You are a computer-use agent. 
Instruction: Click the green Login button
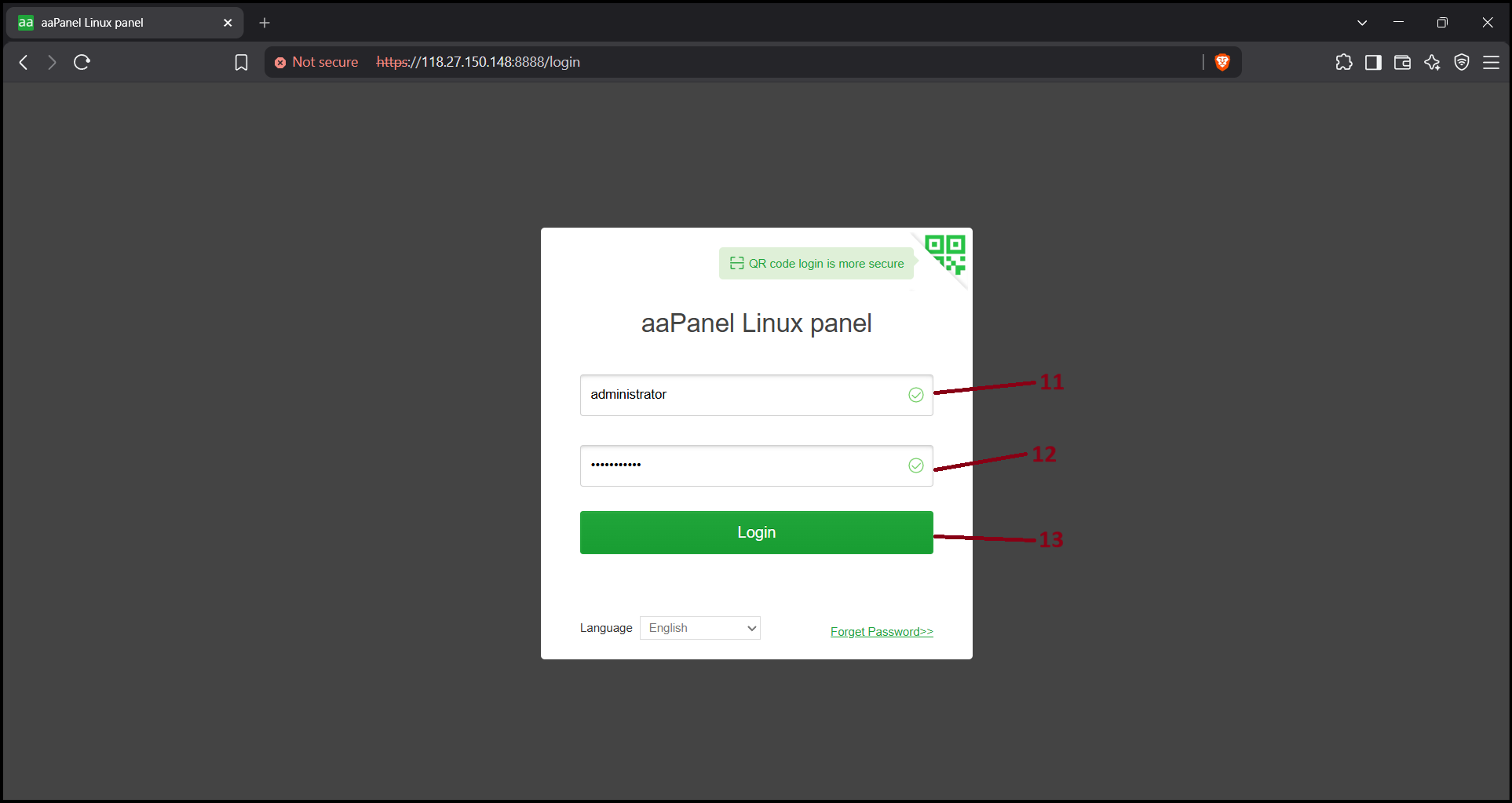[756, 532]
